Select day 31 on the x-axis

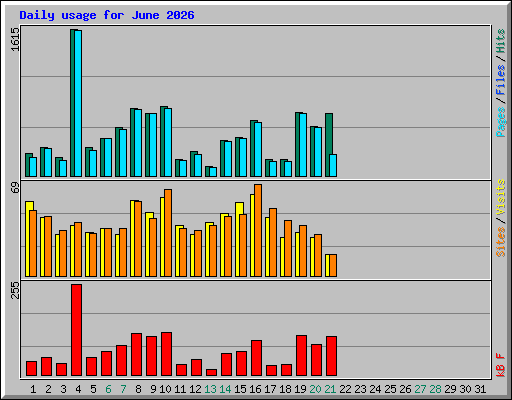[480, 389]
